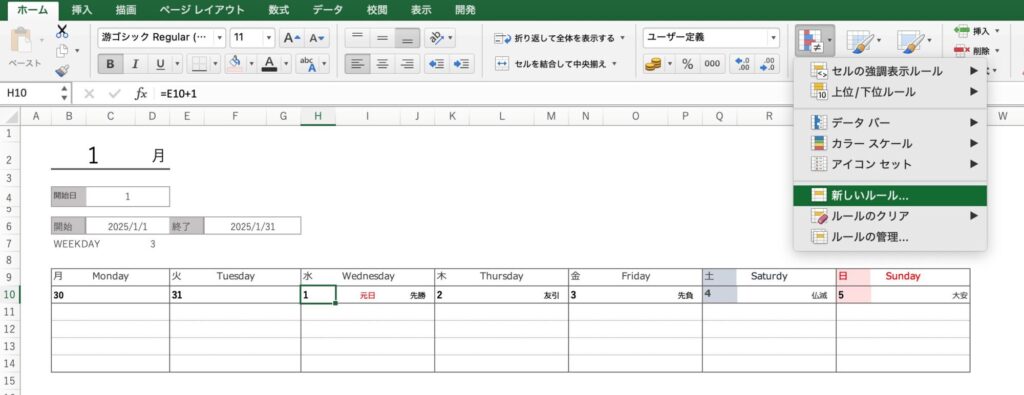Viewport: 1024px width, 395px height.
Task: Set vertical alignment to top
Action: pos(357,38)
